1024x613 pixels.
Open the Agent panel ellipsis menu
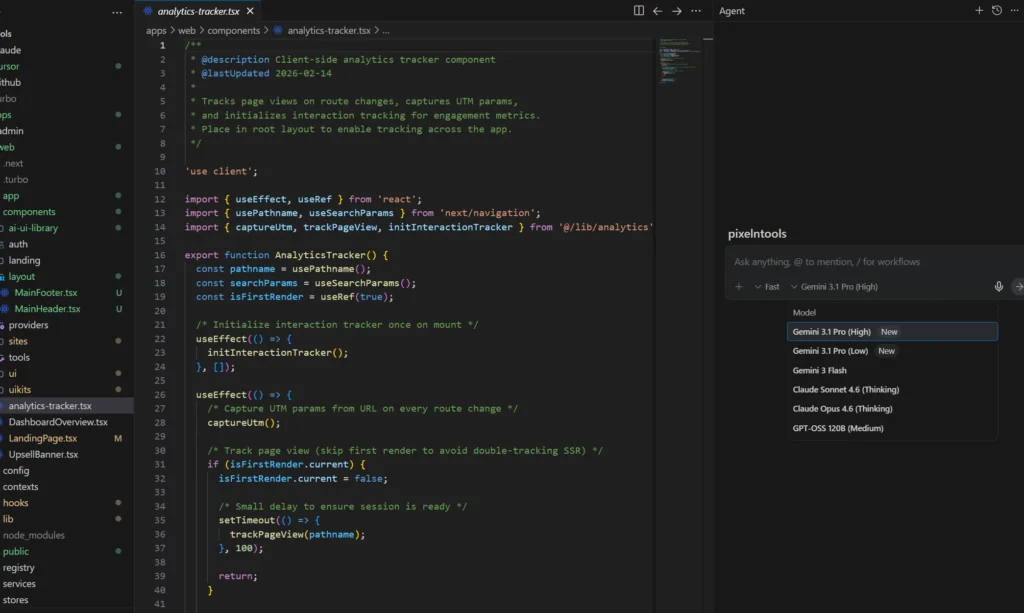(1015, 10)
